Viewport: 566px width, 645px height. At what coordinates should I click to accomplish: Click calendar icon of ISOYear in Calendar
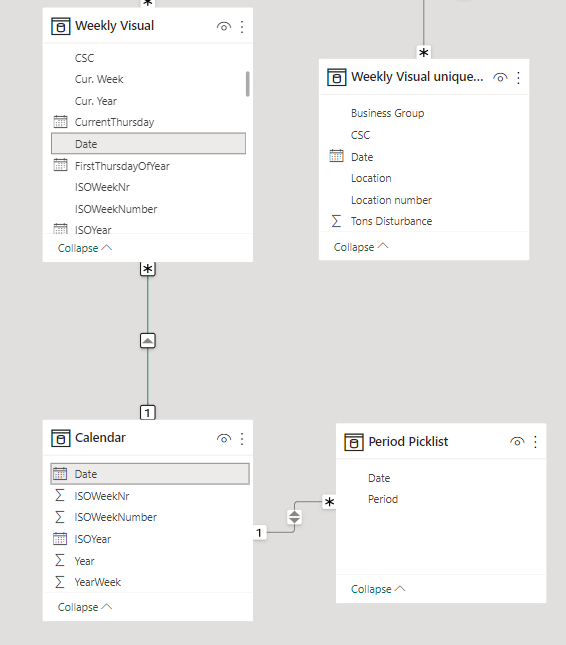click(60, 538)
